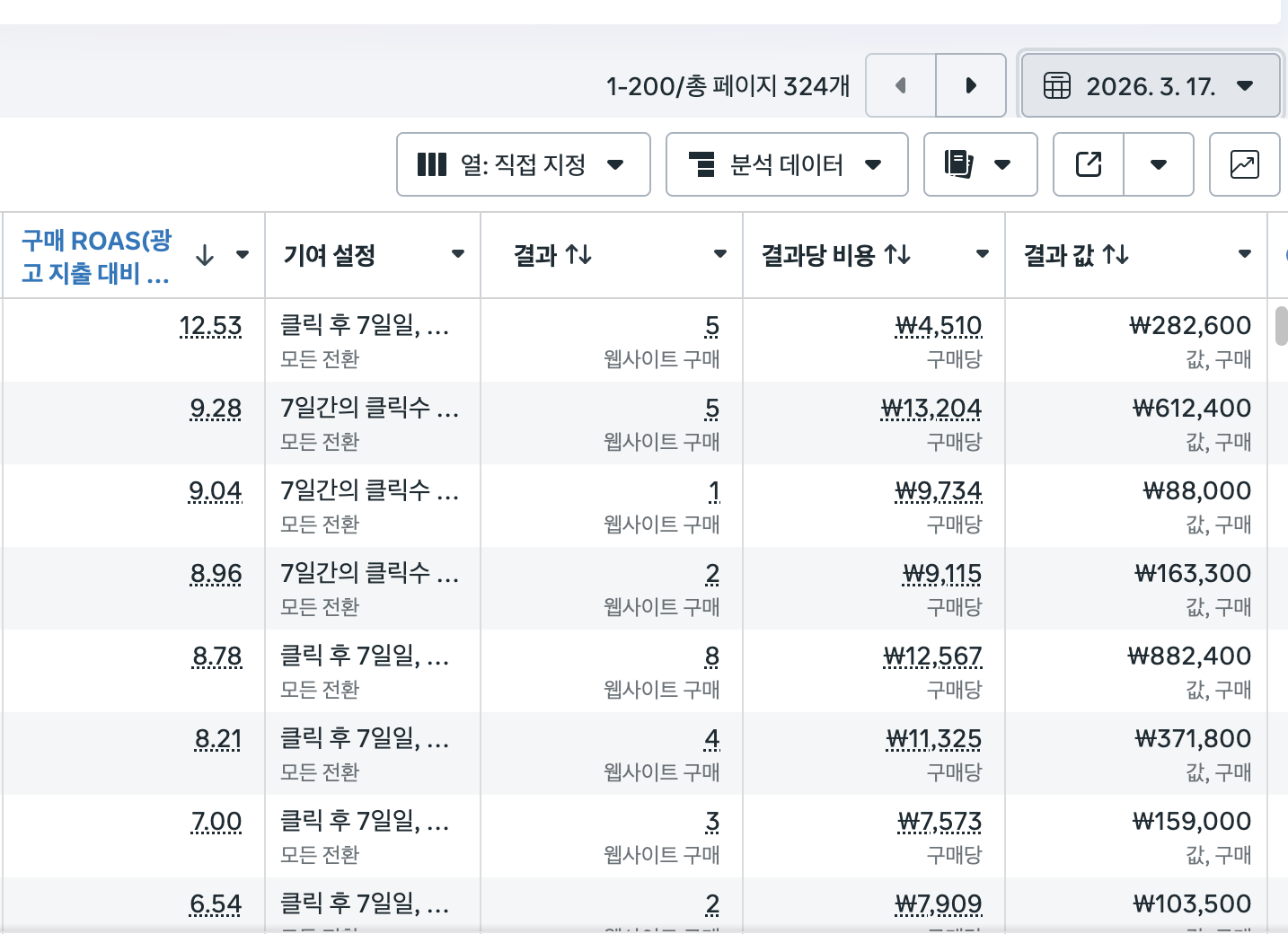The image size is (1288, 934).
Task: Open 구매 ROAS column menu caret
Action: [243, 255]
